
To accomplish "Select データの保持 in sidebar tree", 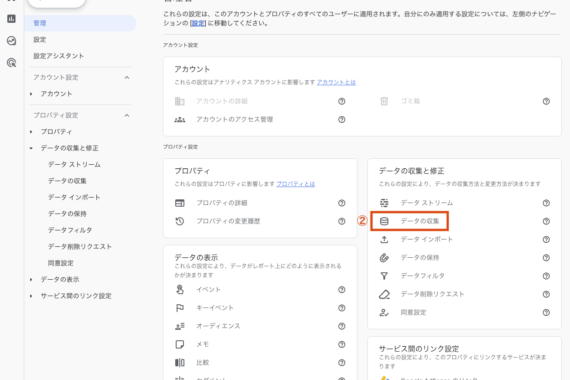I will (67, 214).
